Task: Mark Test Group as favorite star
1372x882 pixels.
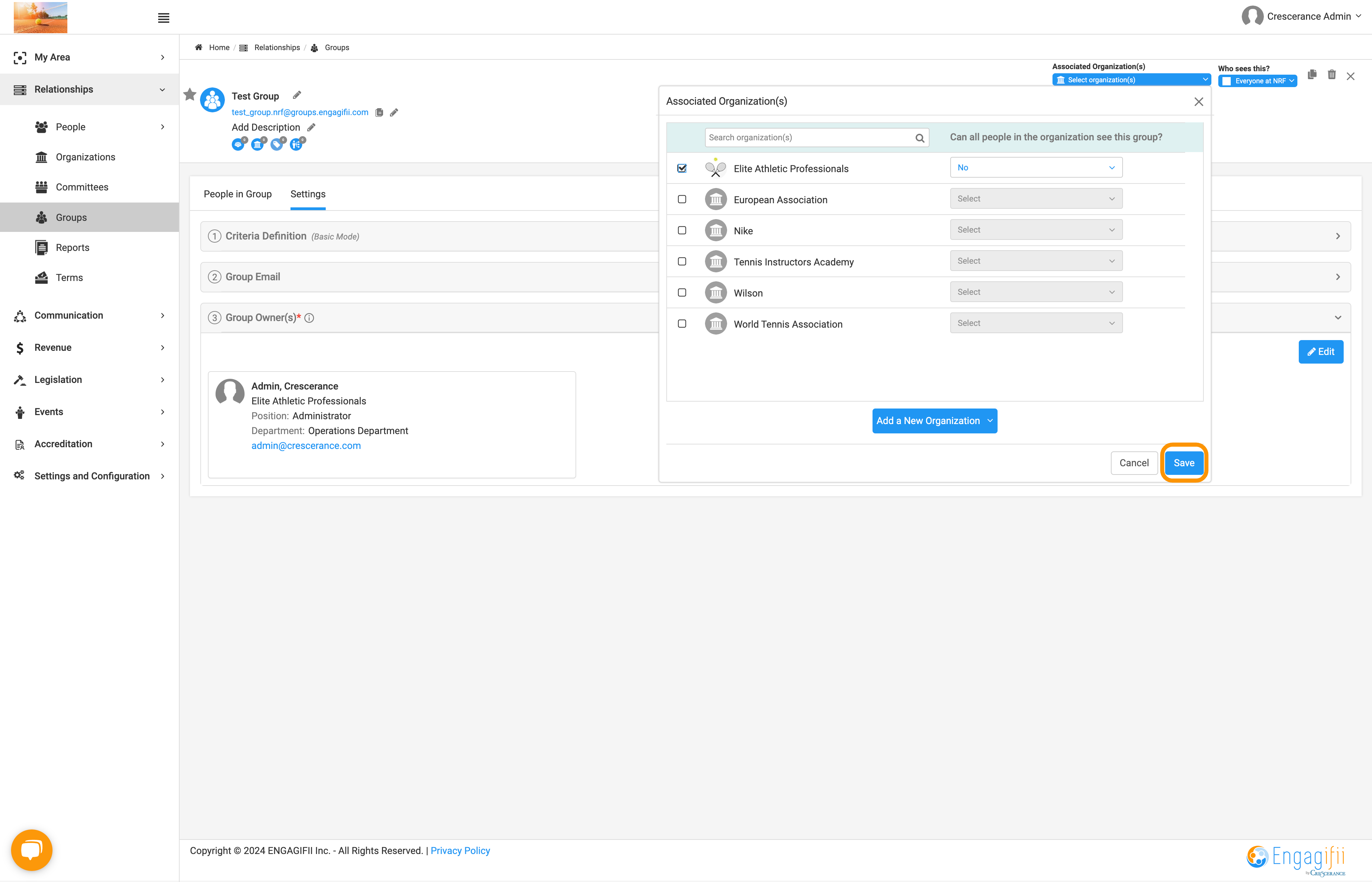Action: click(x=189, y=94)
